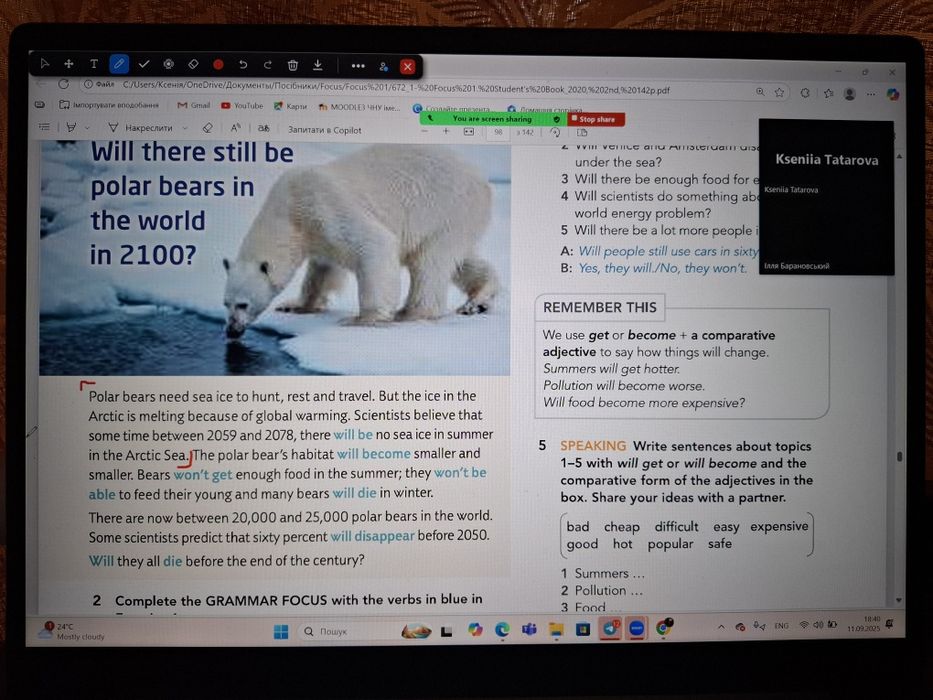
Task: Select the Накреслити draw tool
Action: [140, 127]
